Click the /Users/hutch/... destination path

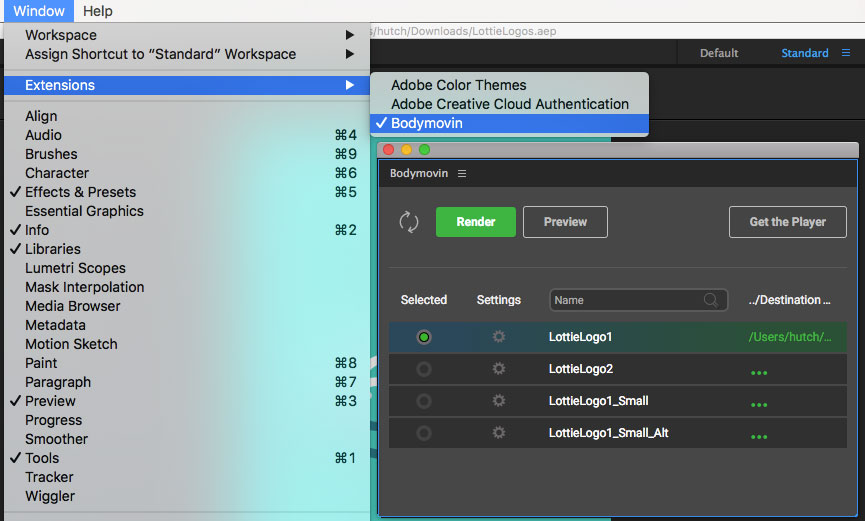[x=790, y=337]
